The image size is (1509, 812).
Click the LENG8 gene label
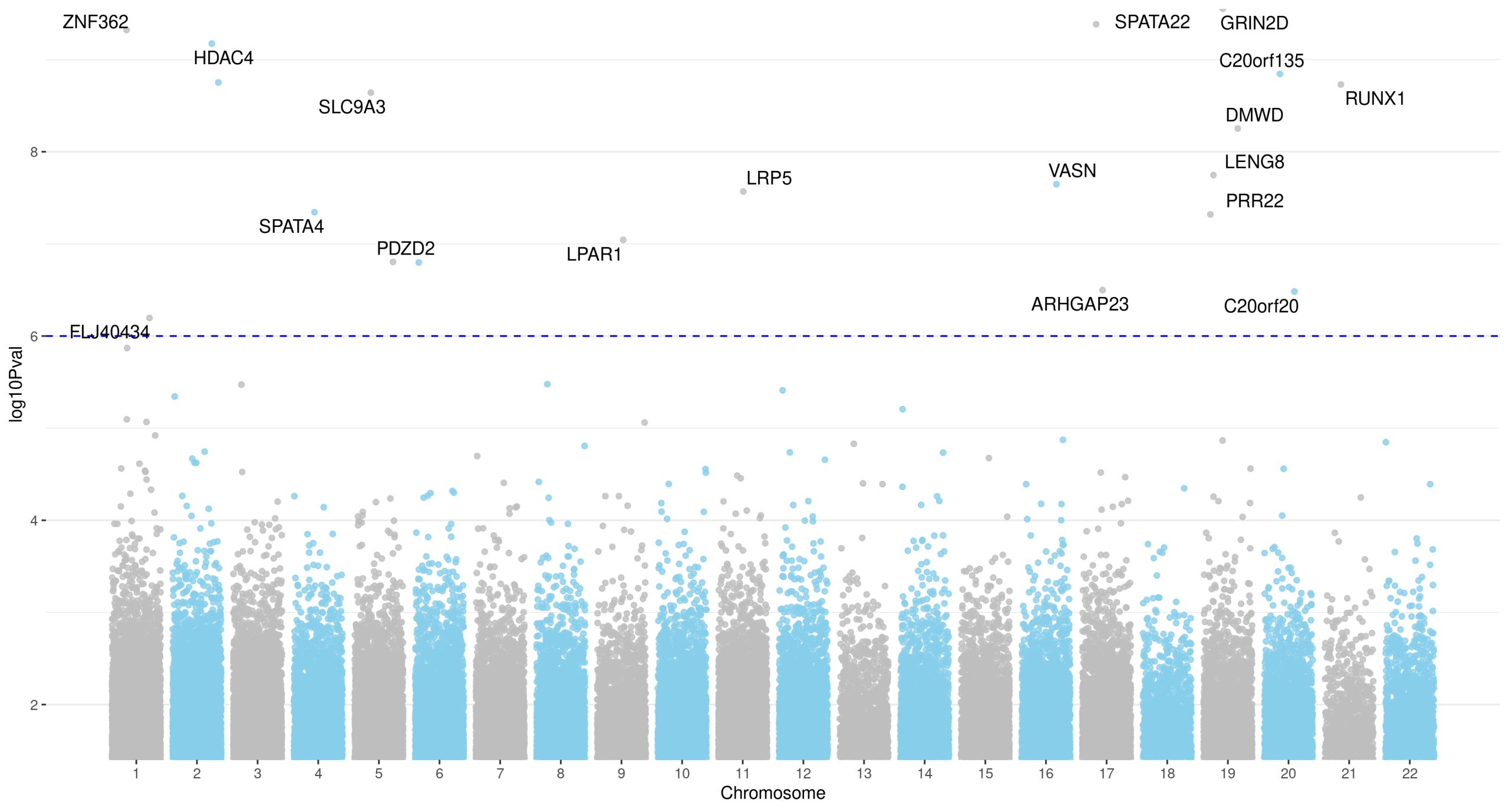pos(1254,162)
